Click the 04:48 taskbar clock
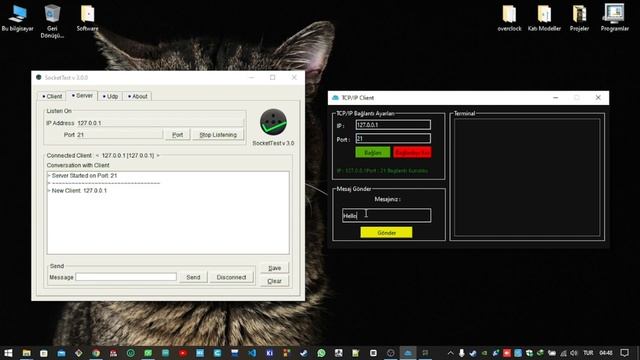The image size is (640, 360). [606, 353]
